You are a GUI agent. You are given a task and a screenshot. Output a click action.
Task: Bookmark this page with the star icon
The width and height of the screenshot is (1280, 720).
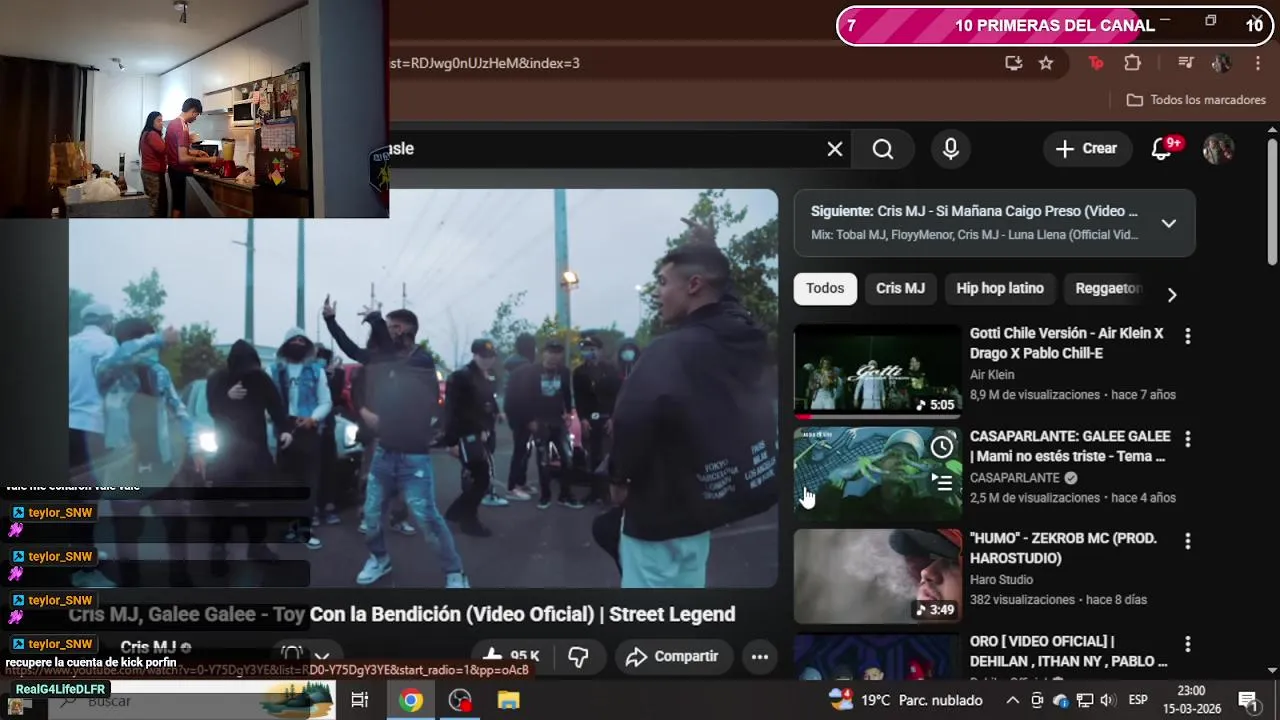(1046, 63)
